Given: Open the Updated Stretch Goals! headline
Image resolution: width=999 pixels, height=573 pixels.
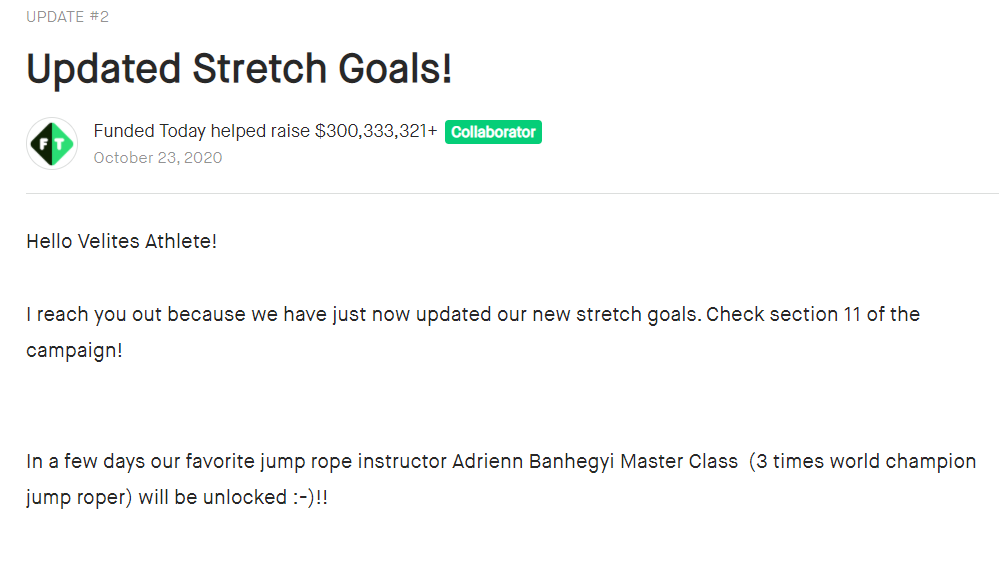Looking at the screenshot, I should (240, 69).
